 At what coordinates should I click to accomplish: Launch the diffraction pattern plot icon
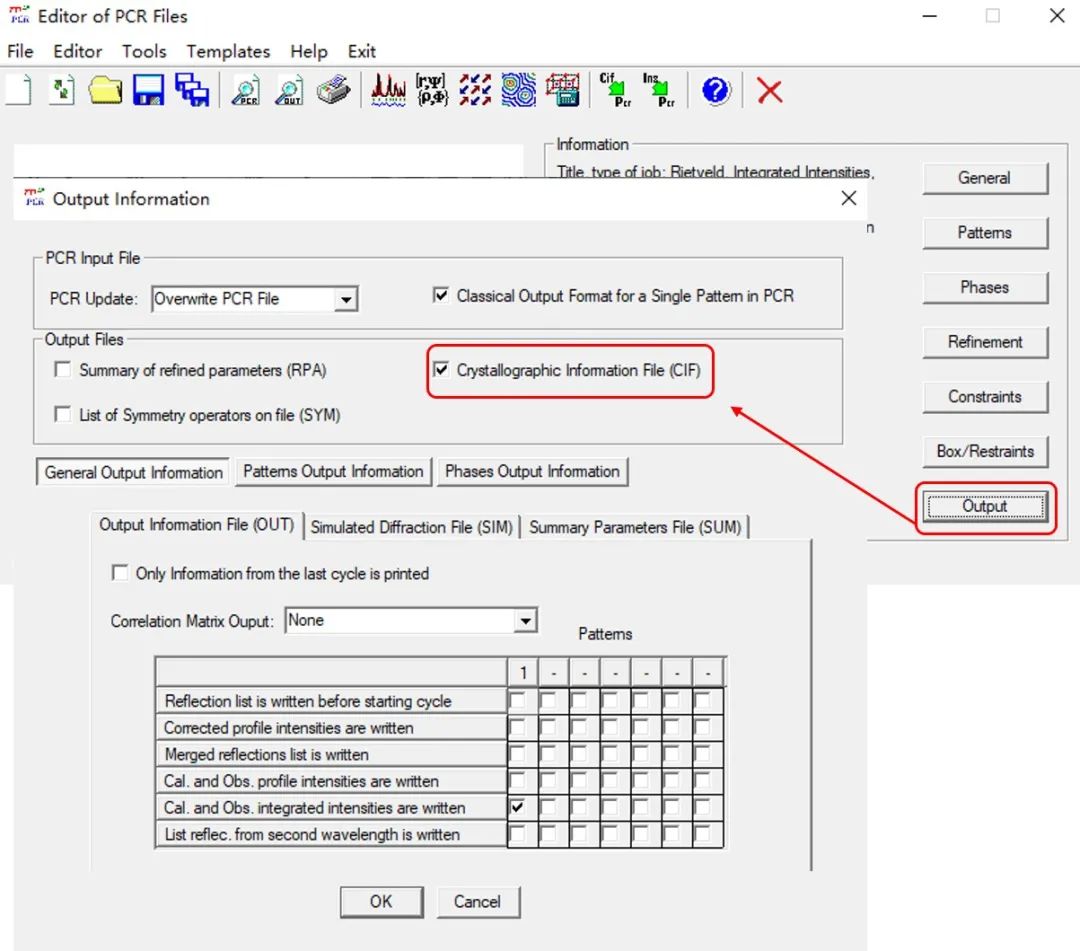click(x=388, y=91)
